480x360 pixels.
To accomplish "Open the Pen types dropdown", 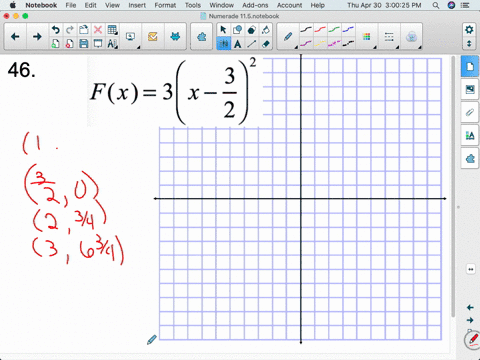I will (289, 37).
